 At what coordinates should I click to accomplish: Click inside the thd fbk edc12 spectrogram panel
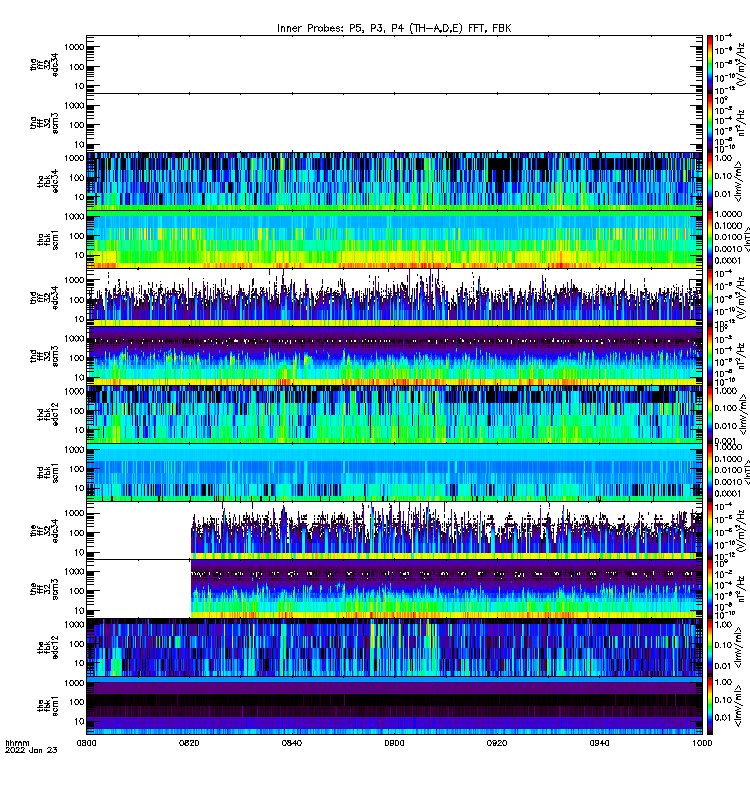point(394,414)
